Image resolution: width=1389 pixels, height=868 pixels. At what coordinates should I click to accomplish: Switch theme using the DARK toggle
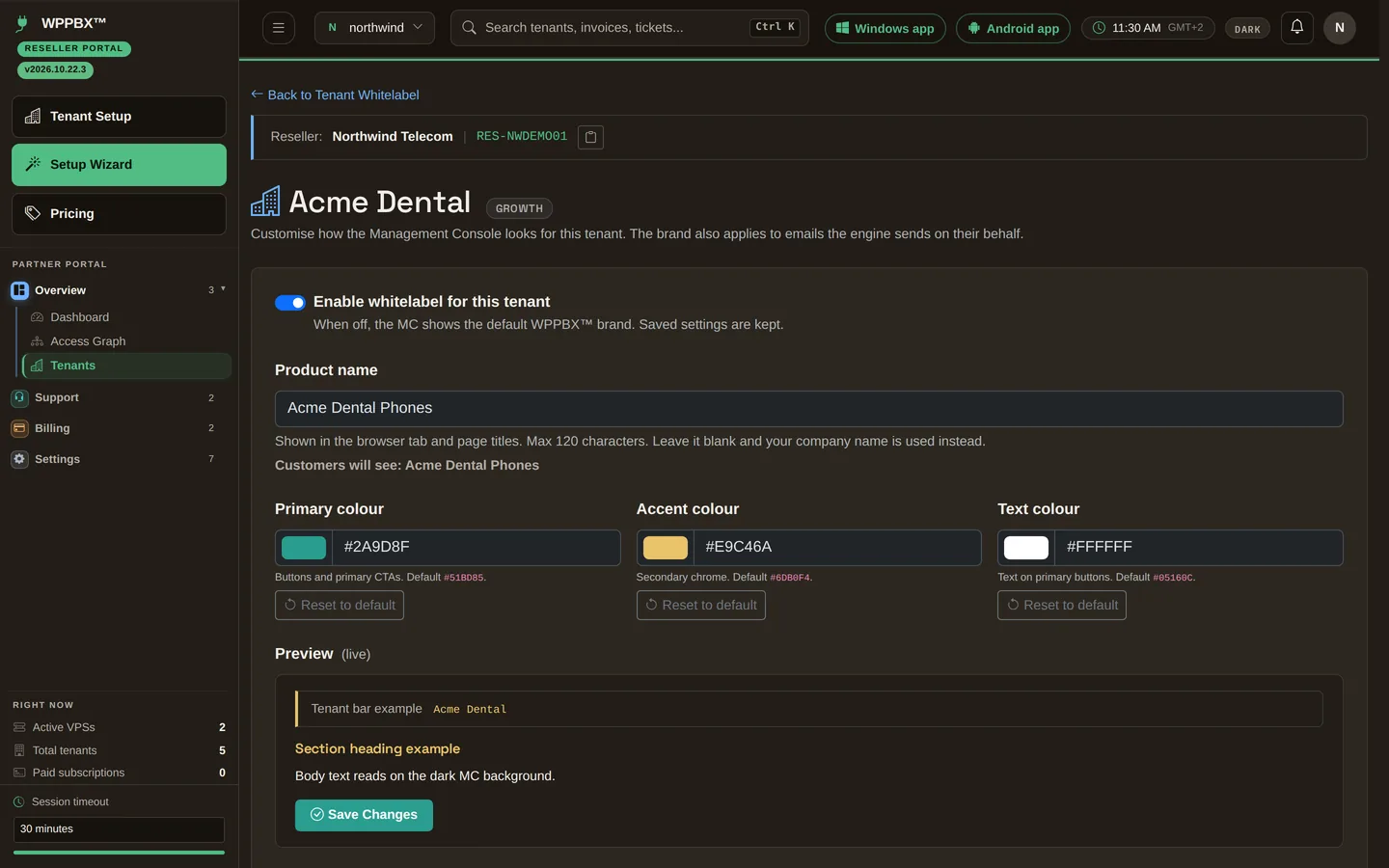click(1247, 29)
